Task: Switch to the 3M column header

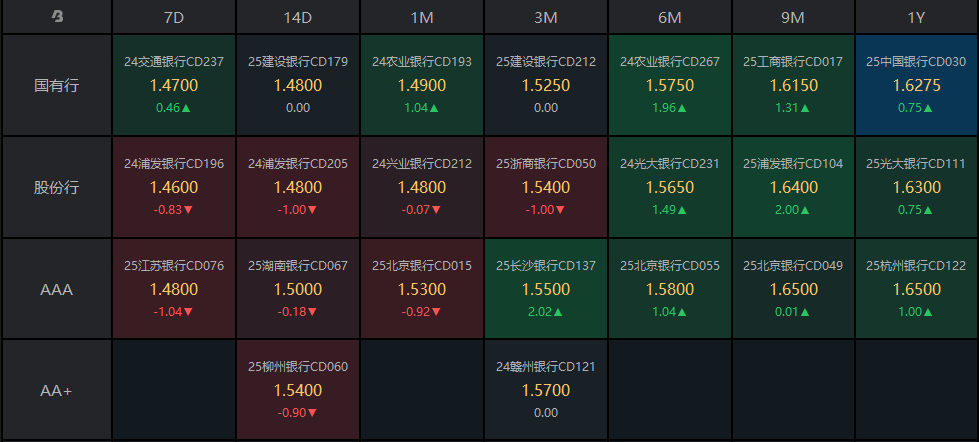Action: point(545,17)
